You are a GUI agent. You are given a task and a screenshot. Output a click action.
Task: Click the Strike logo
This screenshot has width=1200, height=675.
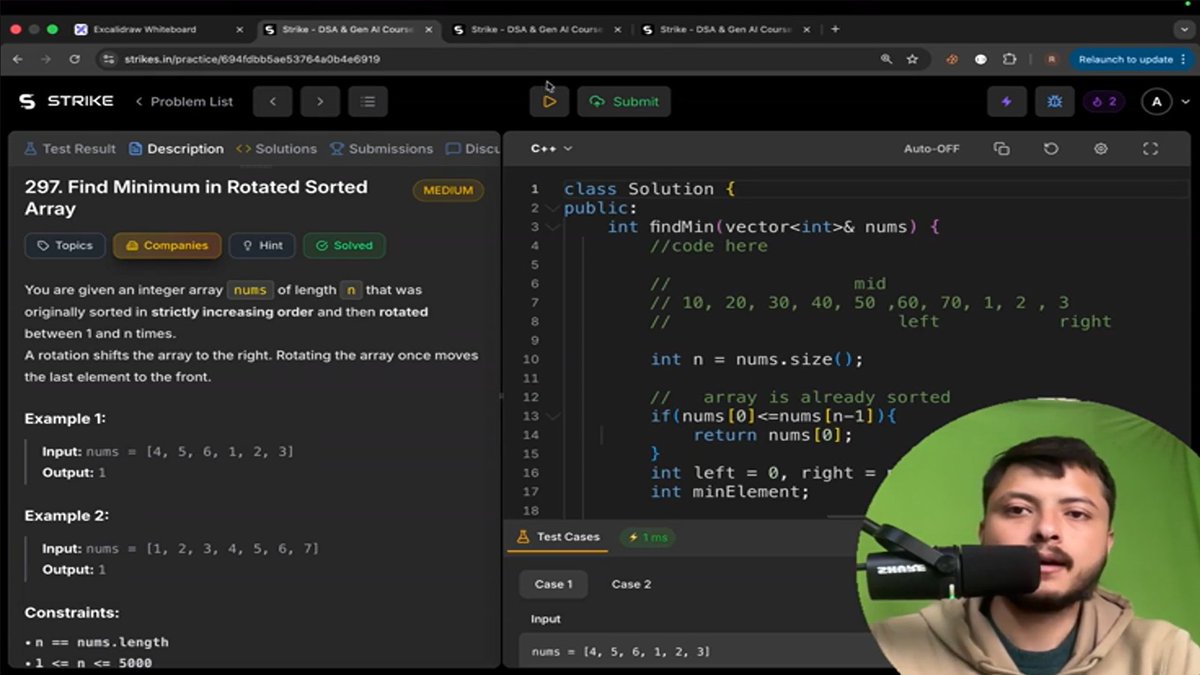click(x=66, y=101)
